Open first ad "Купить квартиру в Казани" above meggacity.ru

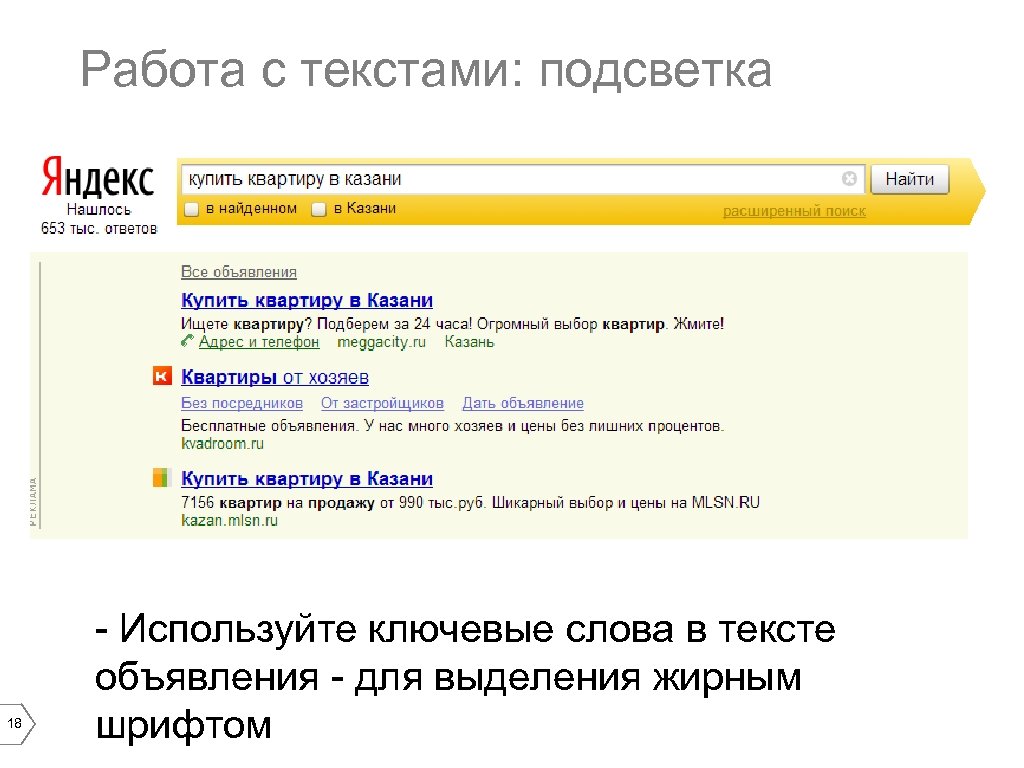click(307, 300)
